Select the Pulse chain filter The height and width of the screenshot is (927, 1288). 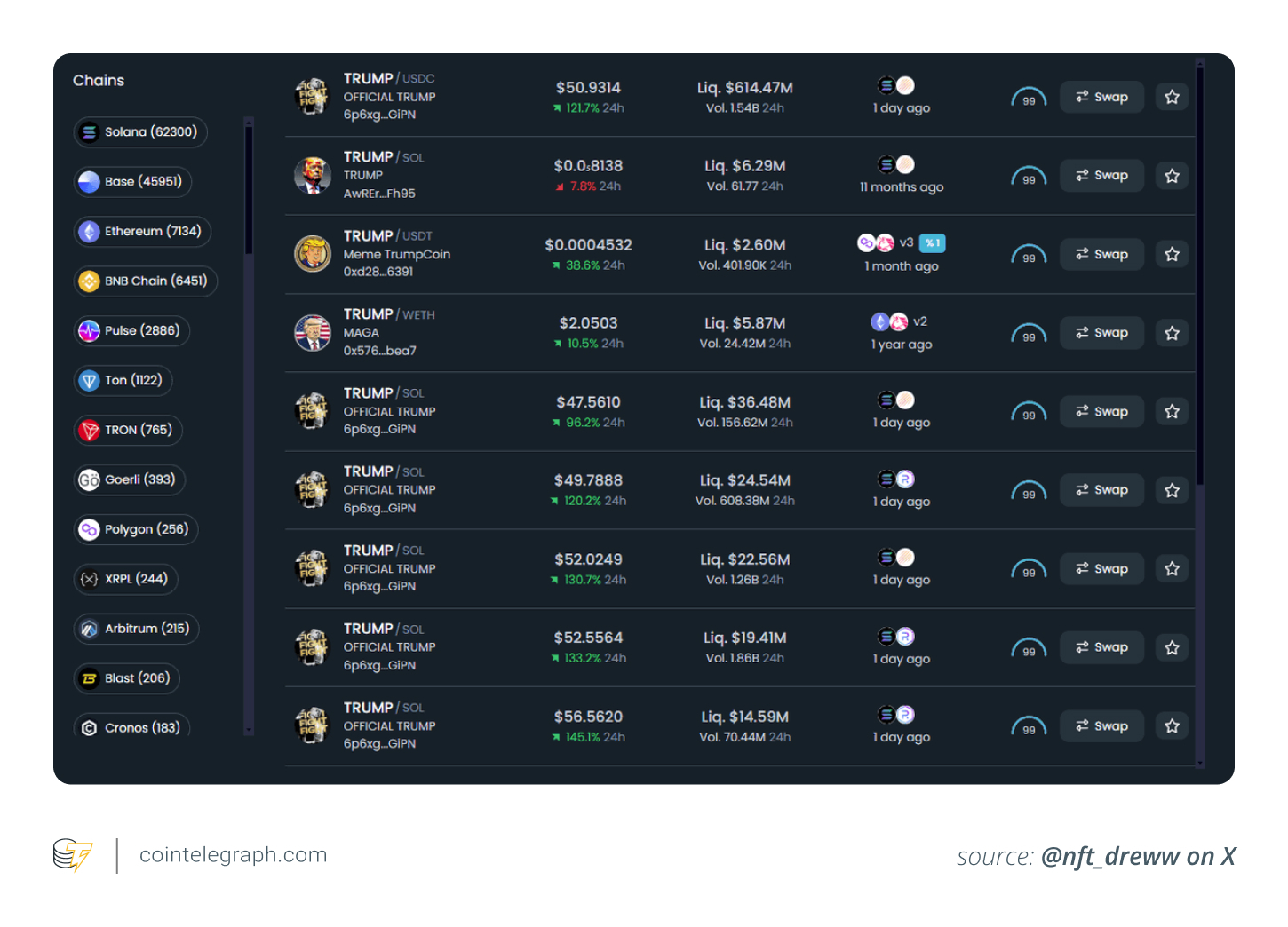click(132, 331)
